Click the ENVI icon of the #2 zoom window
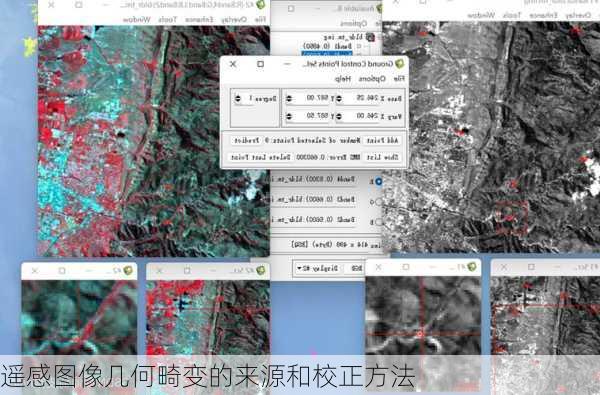600x395 pixels. tap(128, 271)
